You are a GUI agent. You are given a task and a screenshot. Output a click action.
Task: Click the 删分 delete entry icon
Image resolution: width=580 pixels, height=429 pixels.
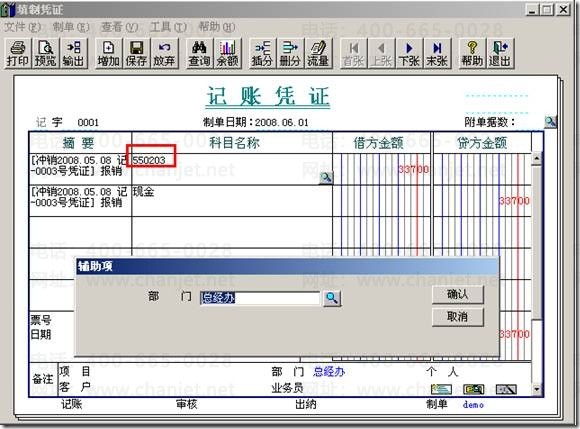[x=290, y=54]
